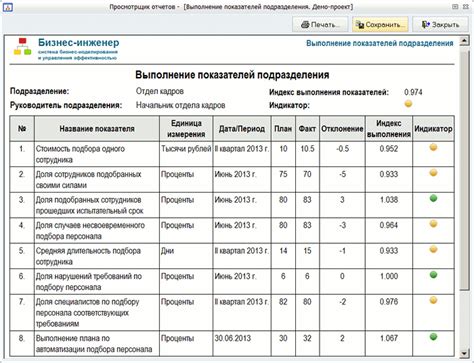
Task: Click 'Средняя длительность подбора сотрудника' cell
Action: click(x=97, y=256)
